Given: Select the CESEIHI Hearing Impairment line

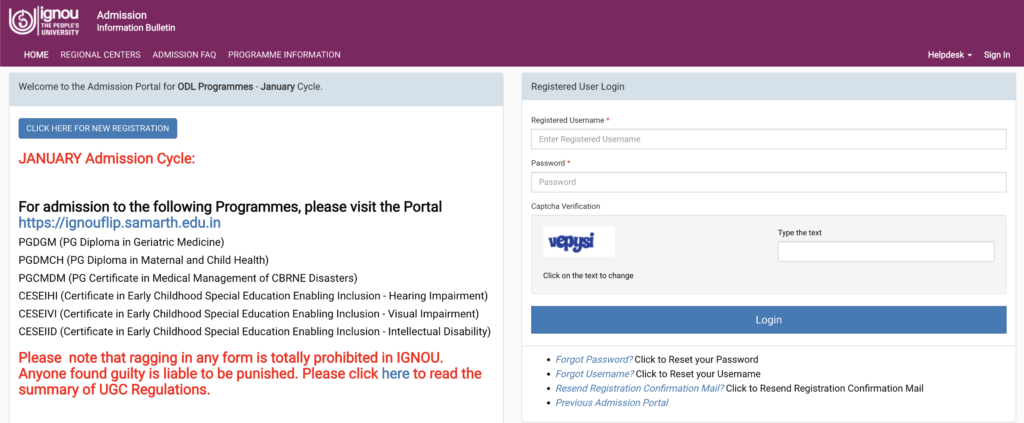Looking at the screenshot, I should [x=253, y=296].
